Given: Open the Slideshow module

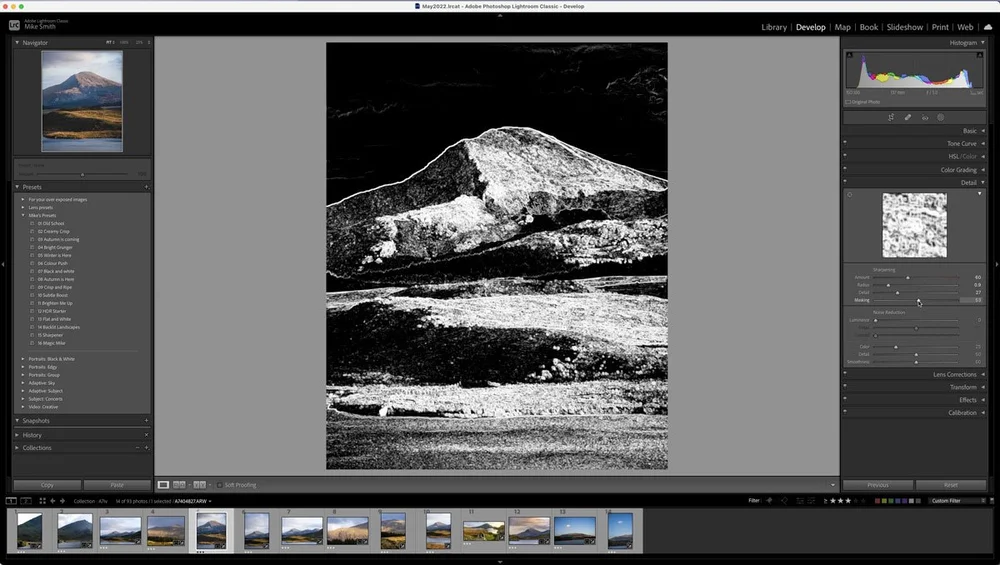Looking at the screenshot, I should coord(904,27).
